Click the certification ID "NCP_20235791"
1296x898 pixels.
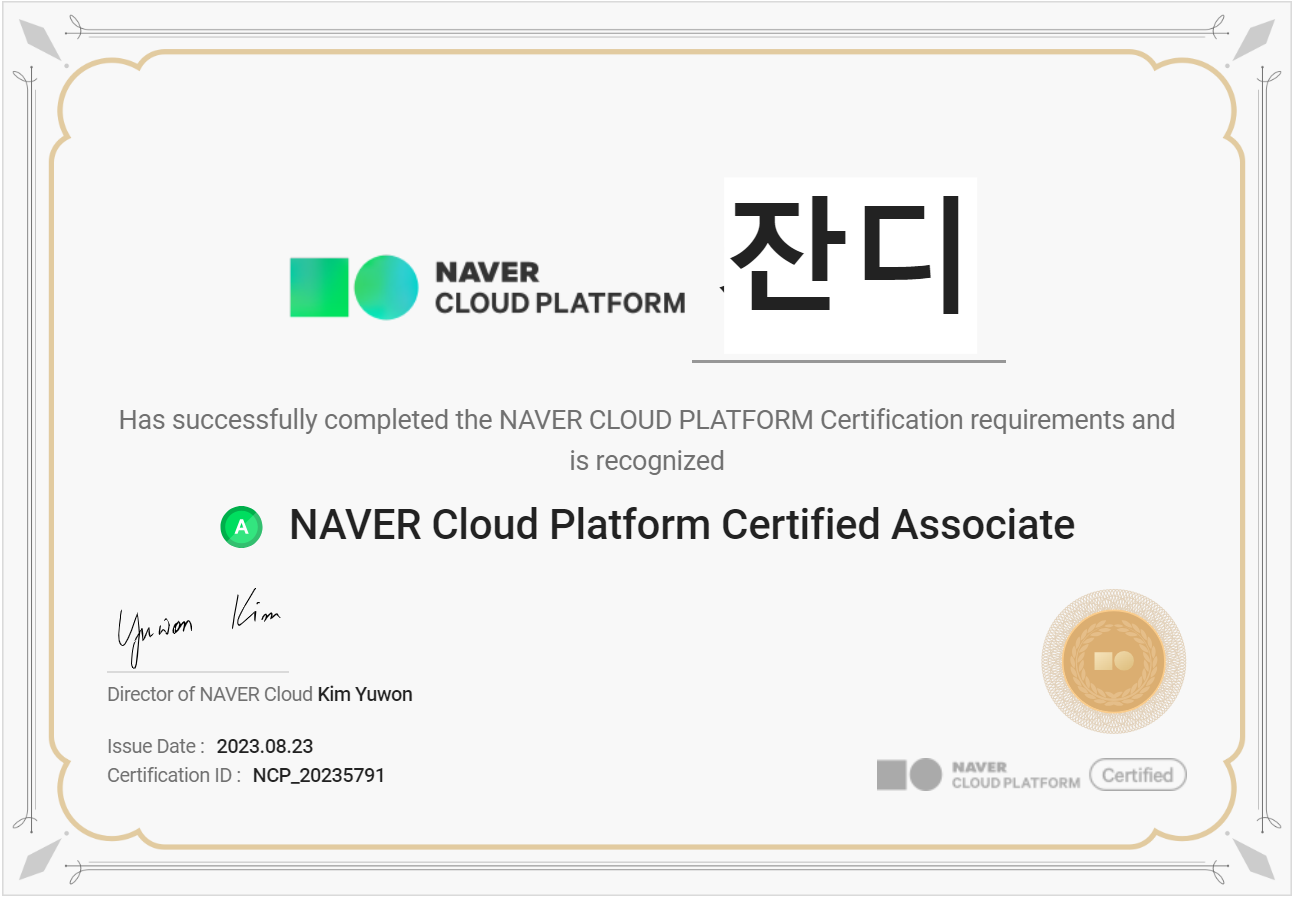(319, 775)
